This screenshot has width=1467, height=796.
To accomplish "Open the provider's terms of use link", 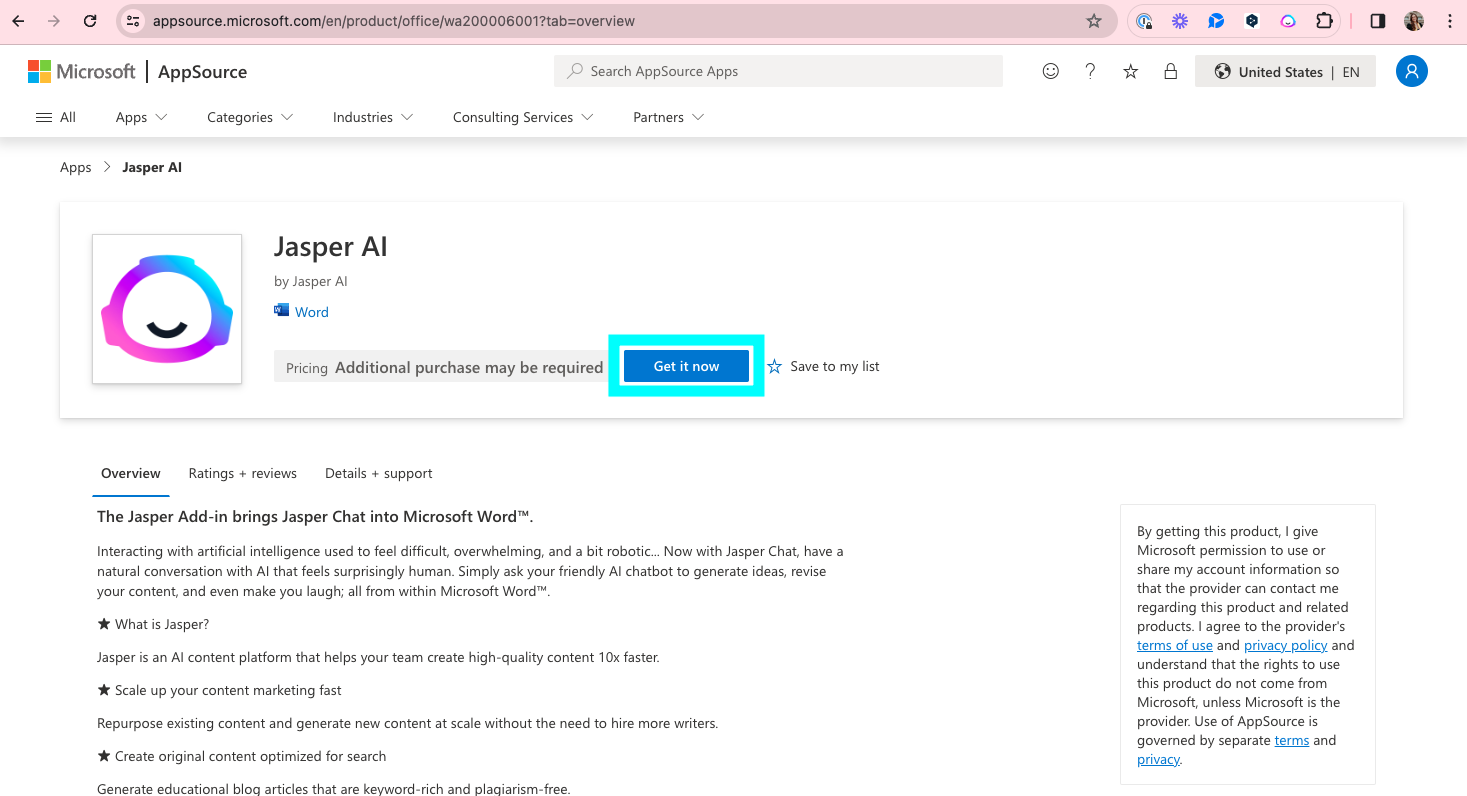I will coord(1175,645).
